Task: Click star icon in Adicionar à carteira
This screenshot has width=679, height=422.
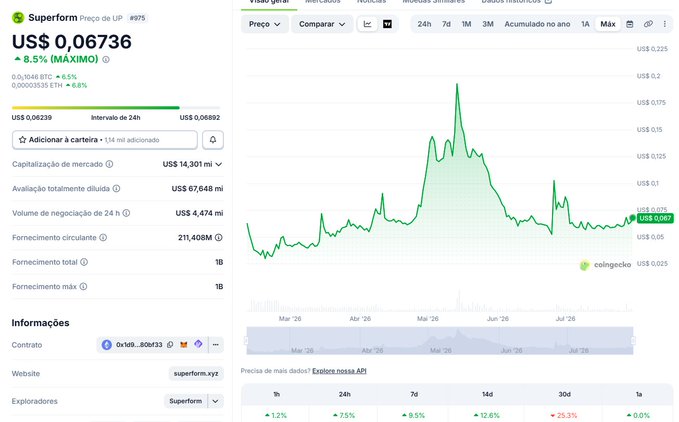Action: click(x=23, y=140)
